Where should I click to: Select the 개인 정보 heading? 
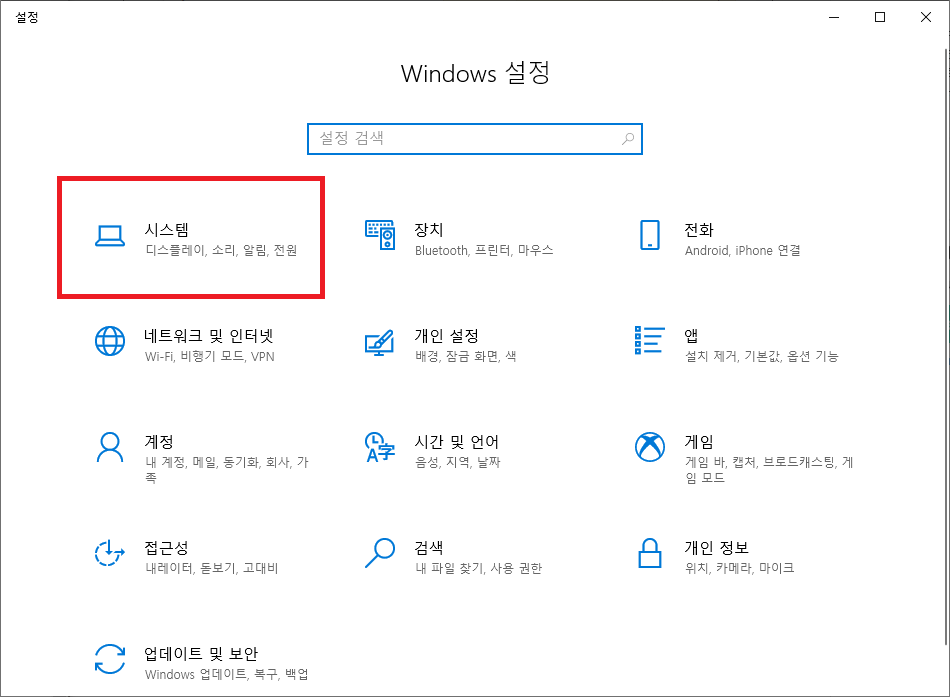717,548
